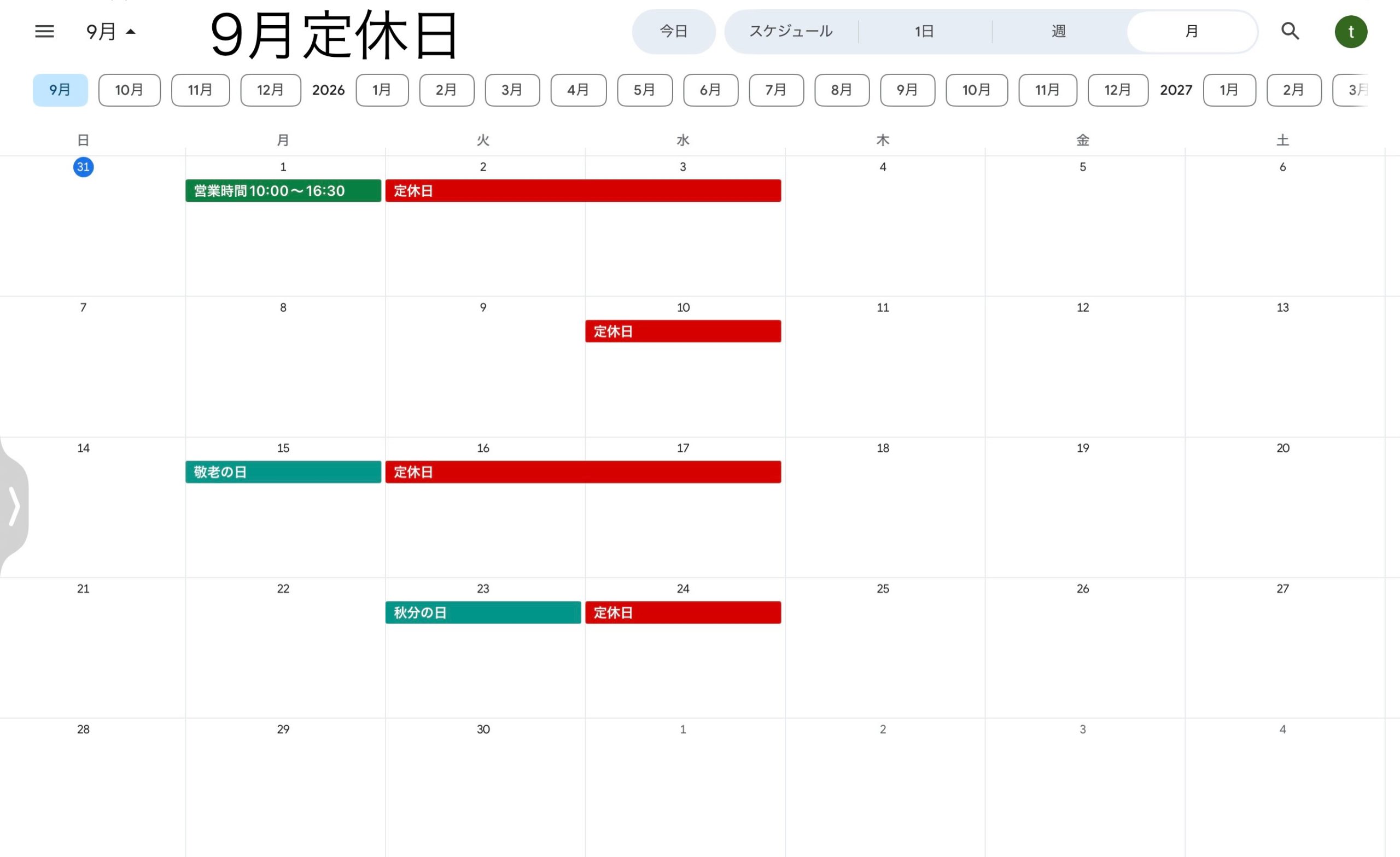Image resolution: width=1400 pixels, height=857 pixels.
Task: Switch to 1日 day view
Action: point(924,31)
